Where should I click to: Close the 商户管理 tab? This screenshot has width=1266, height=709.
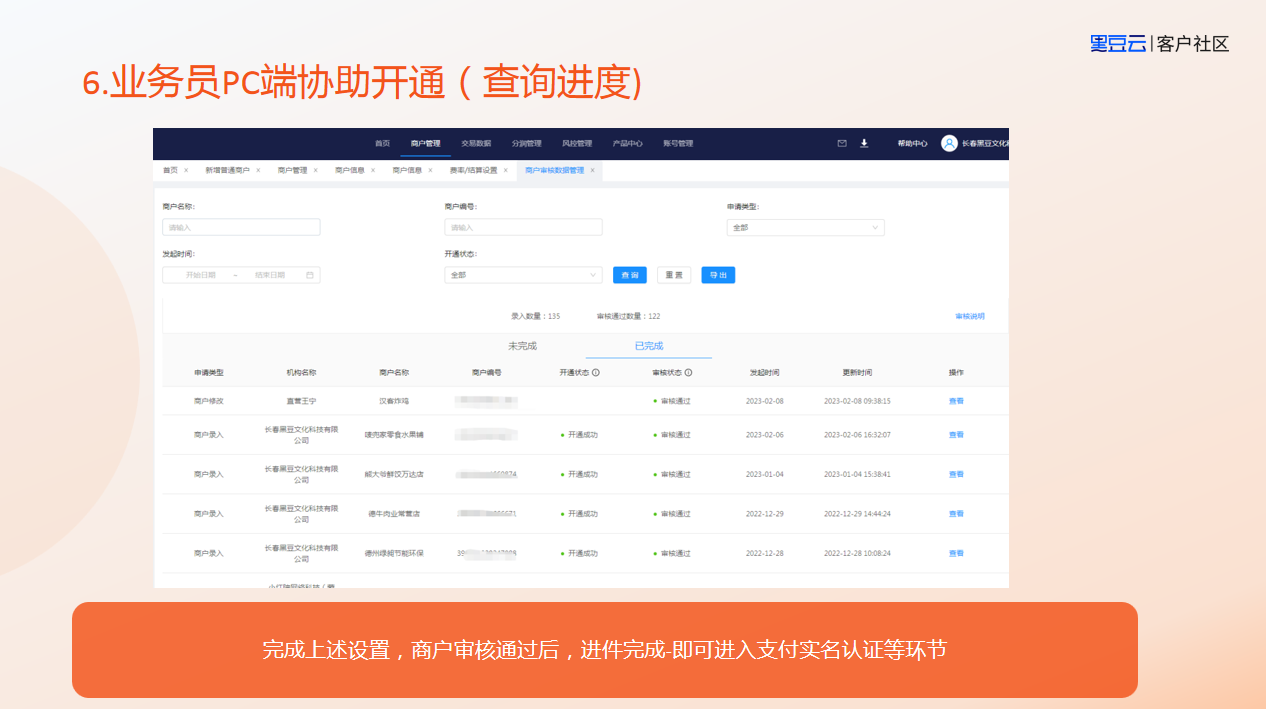click(x=315, y=170)
